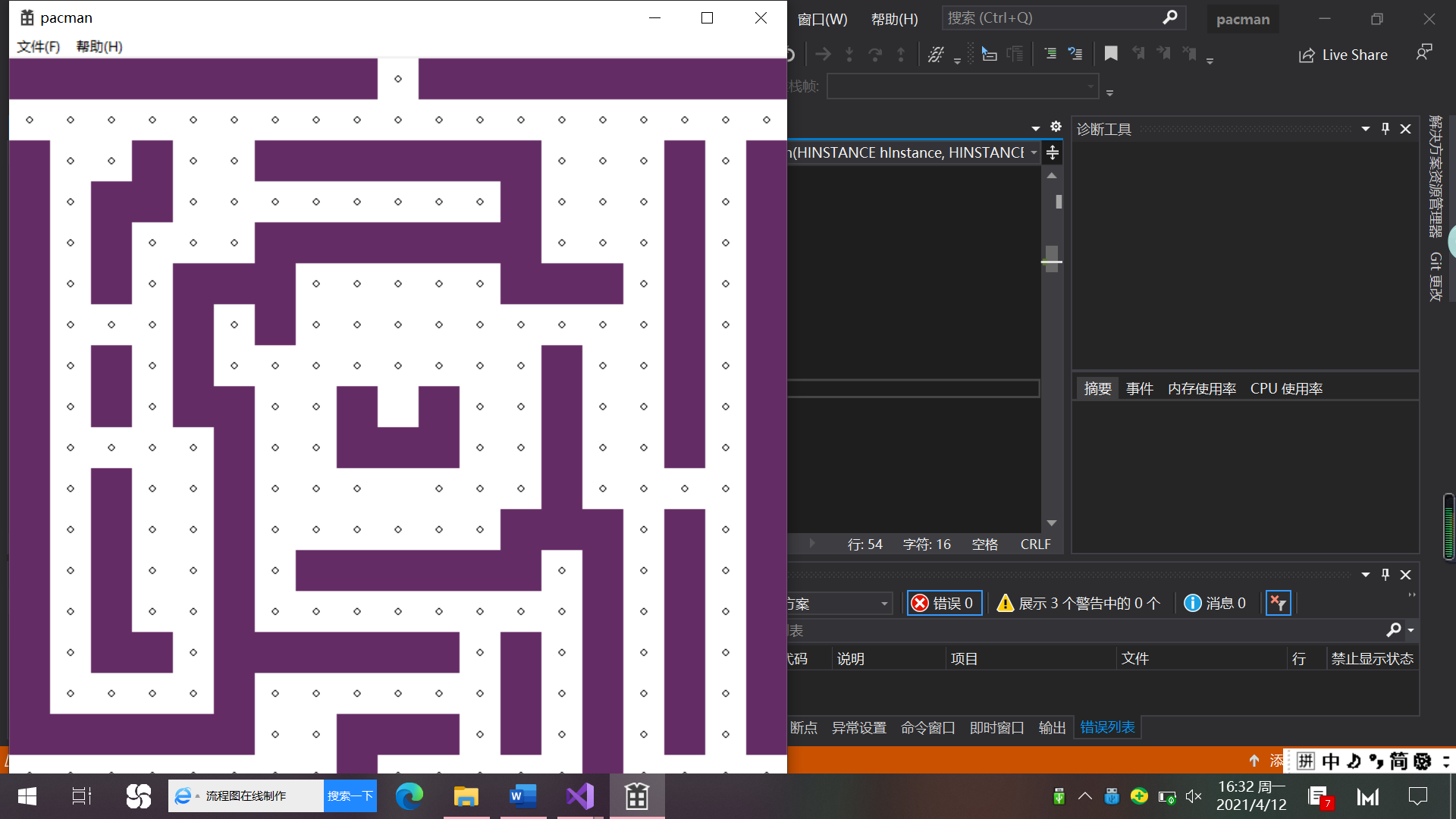Open the 栈帧 stack frame combo box
Image resolution: width=1456 pixels, height=819 pixels.
coord(962,86)
